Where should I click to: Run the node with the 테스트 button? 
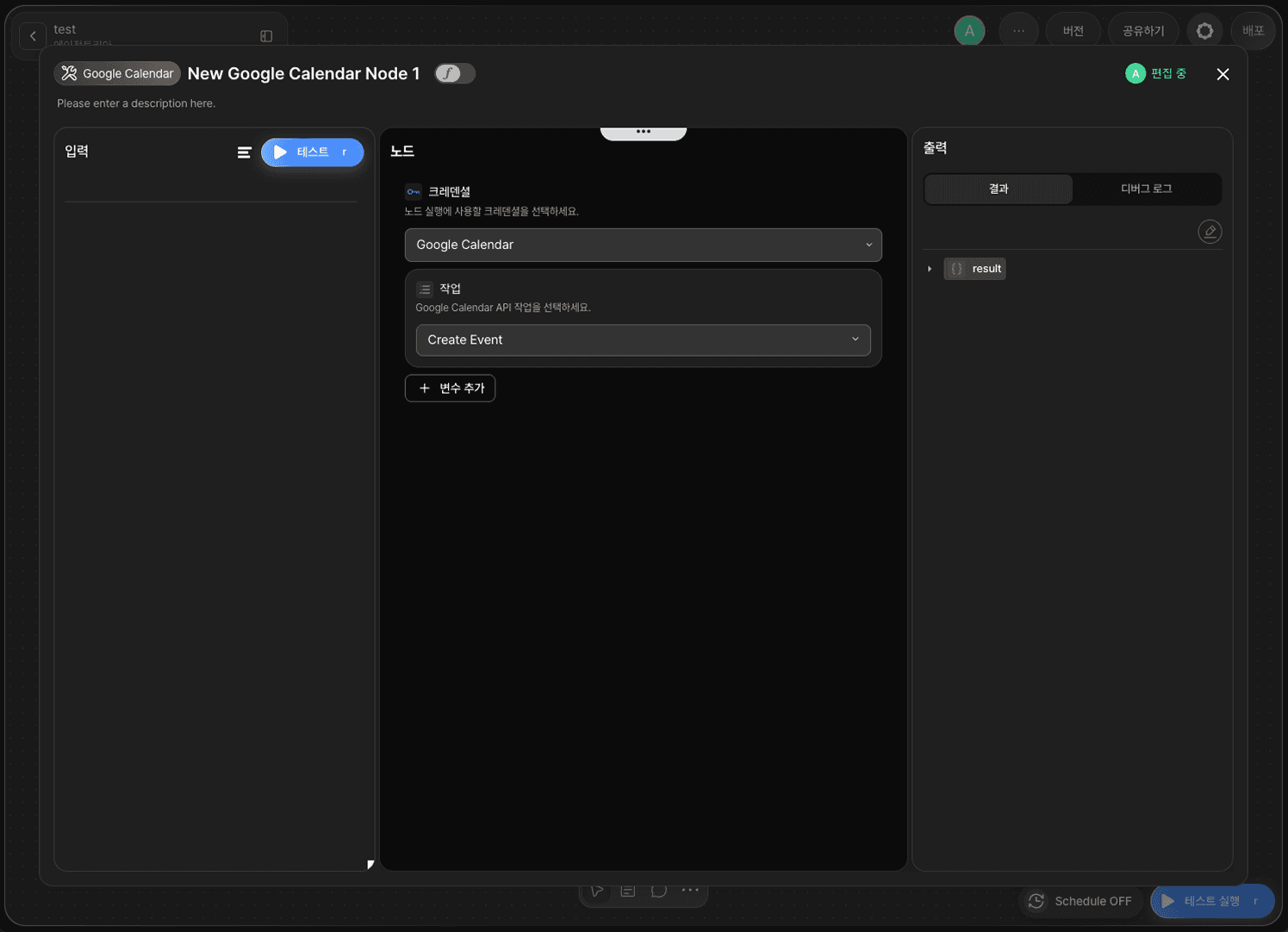pos(313,152)
